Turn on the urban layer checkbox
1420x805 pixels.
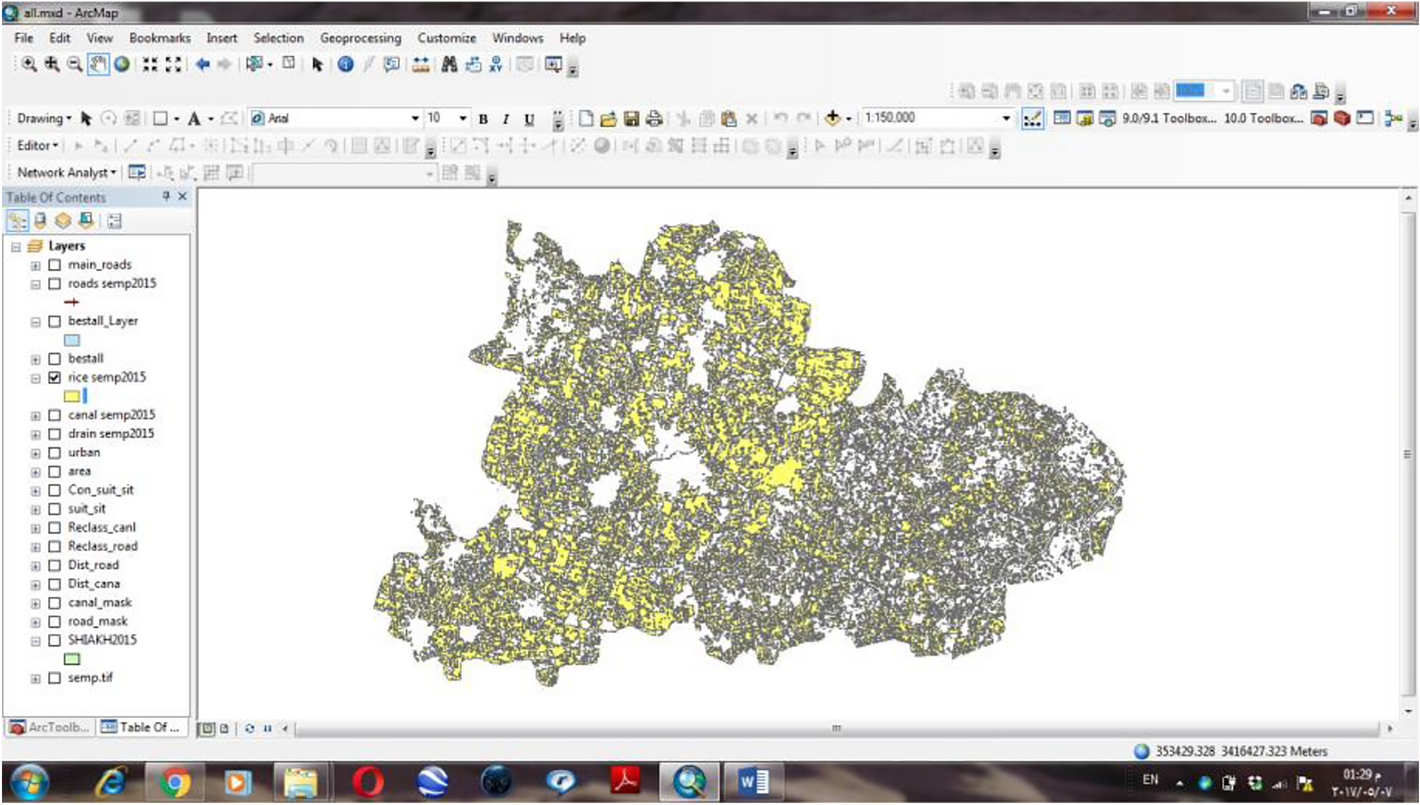[x=54, y=453]
